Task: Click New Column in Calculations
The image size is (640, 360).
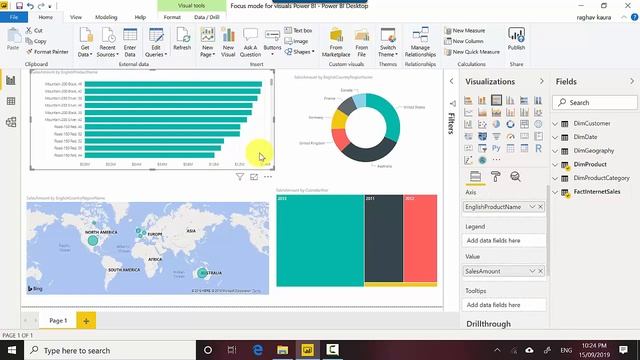Action: [464, 41]
